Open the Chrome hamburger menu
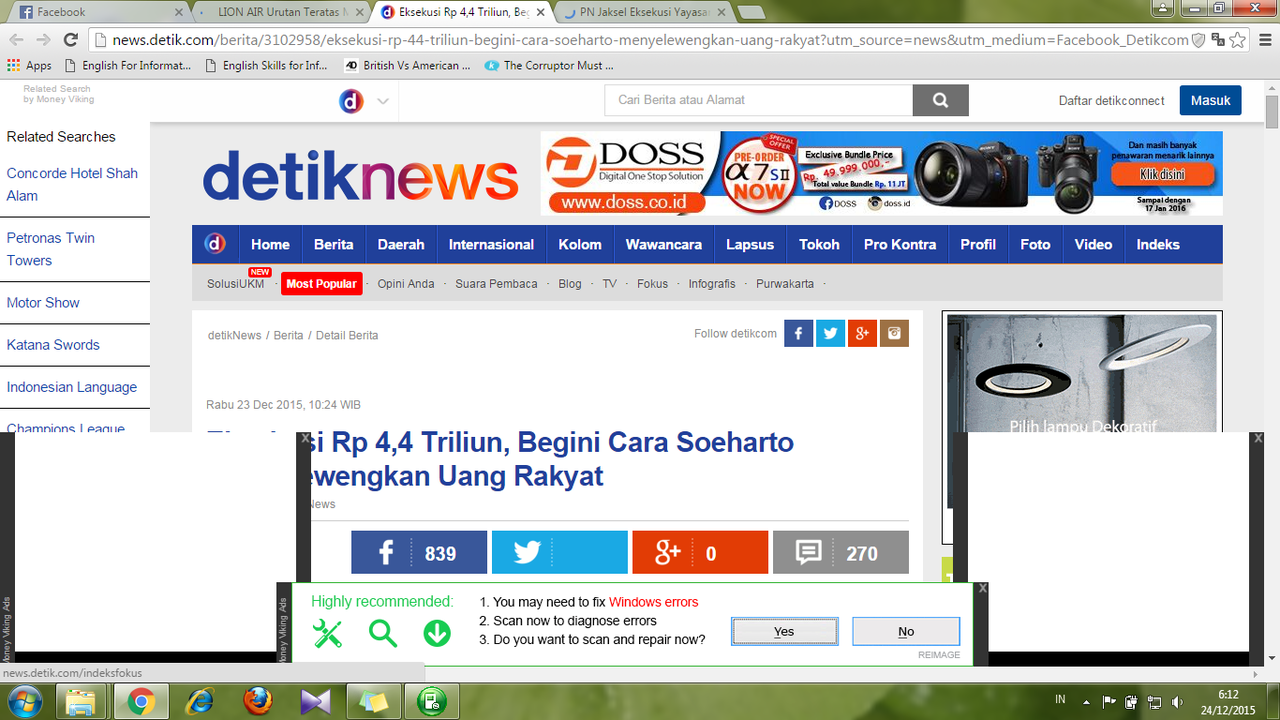Image resolution: width=1280 pixels, height=720 pixels. [1263, 40]
